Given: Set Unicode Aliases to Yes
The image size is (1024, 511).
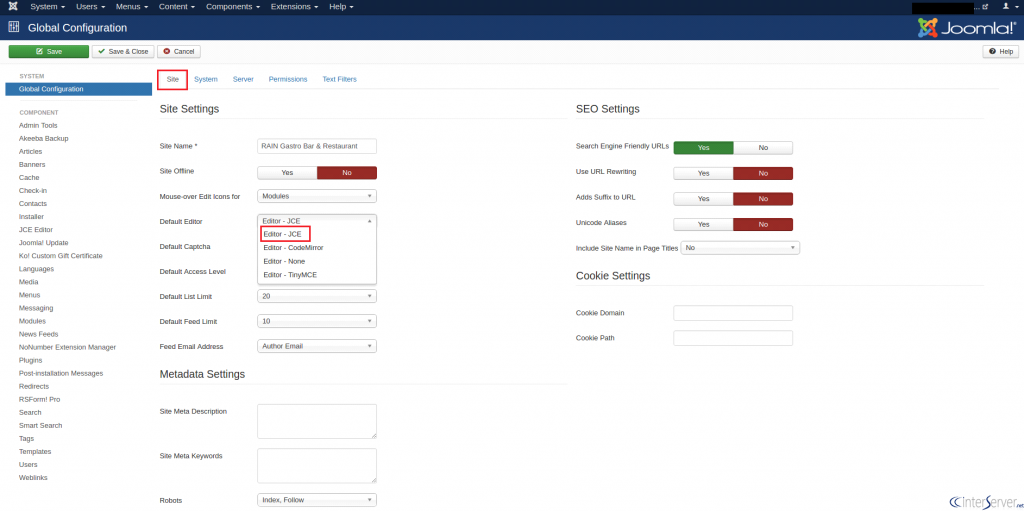Looking at the screenshot, I should pos(703,225).
